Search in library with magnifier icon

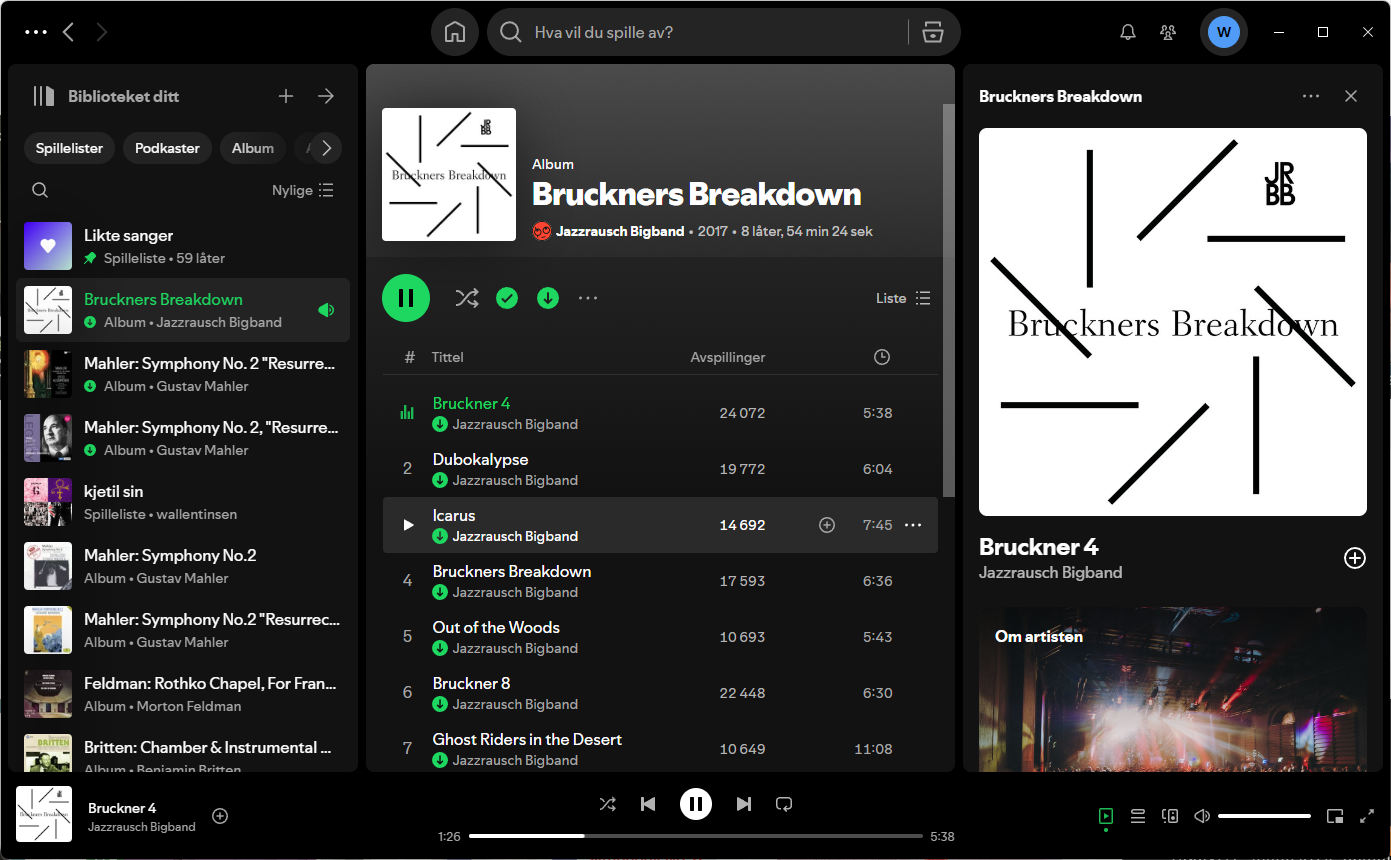(x=40, y=190)
